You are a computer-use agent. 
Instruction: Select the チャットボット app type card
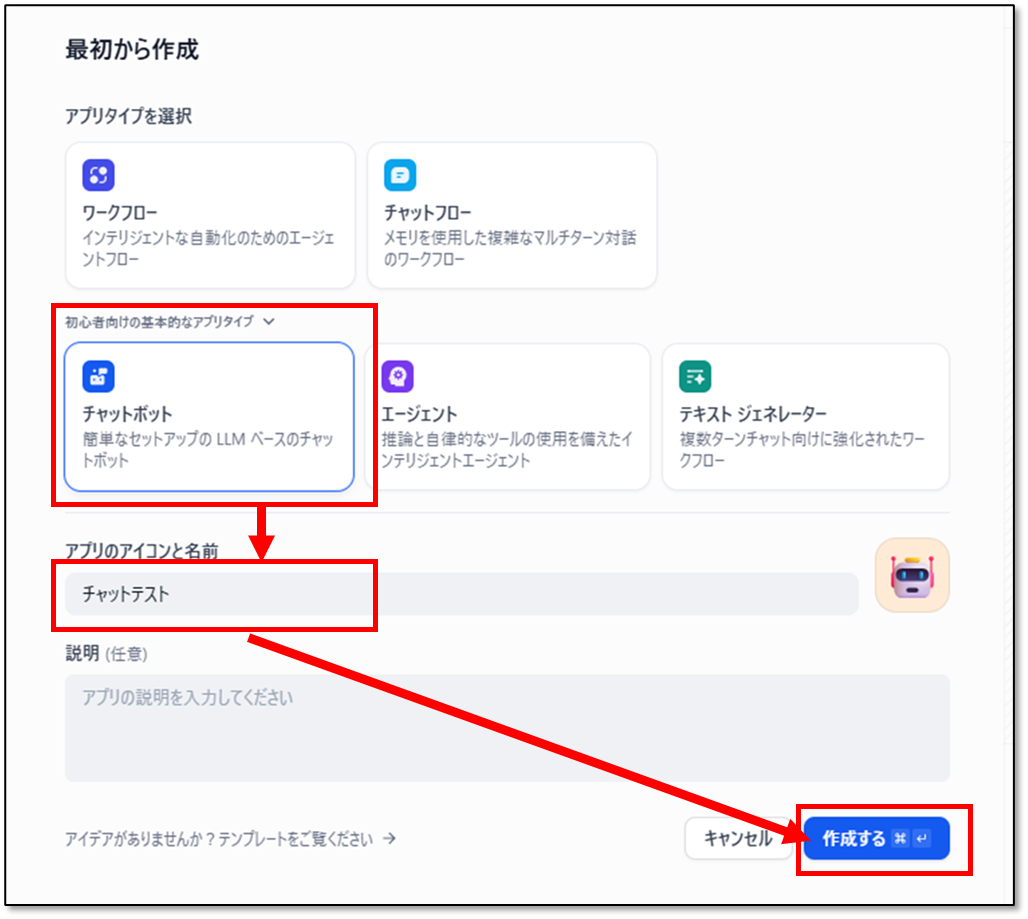[209, 416]
